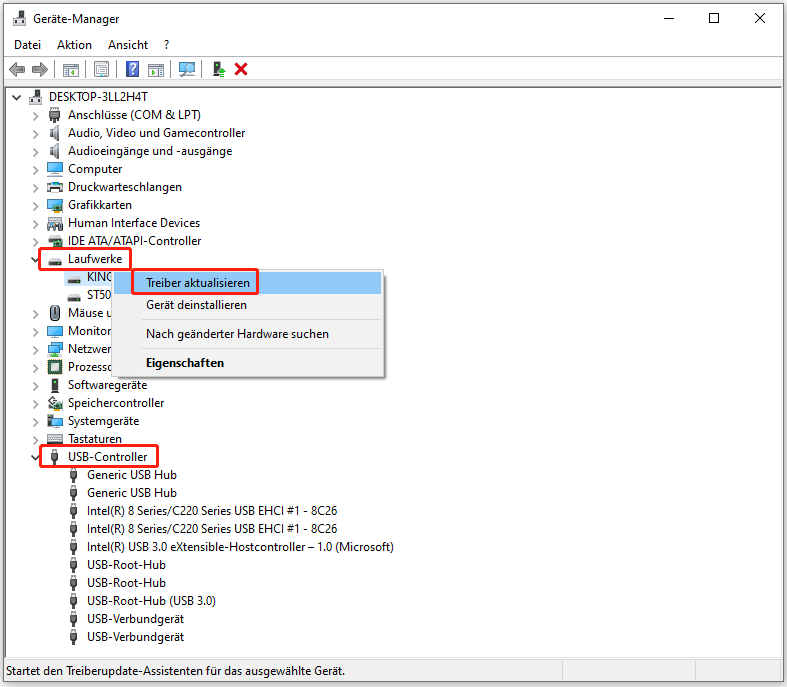Click the show/hide console tree icon
This screenshot has width=787, height=687.
click(x=71, y=69)
